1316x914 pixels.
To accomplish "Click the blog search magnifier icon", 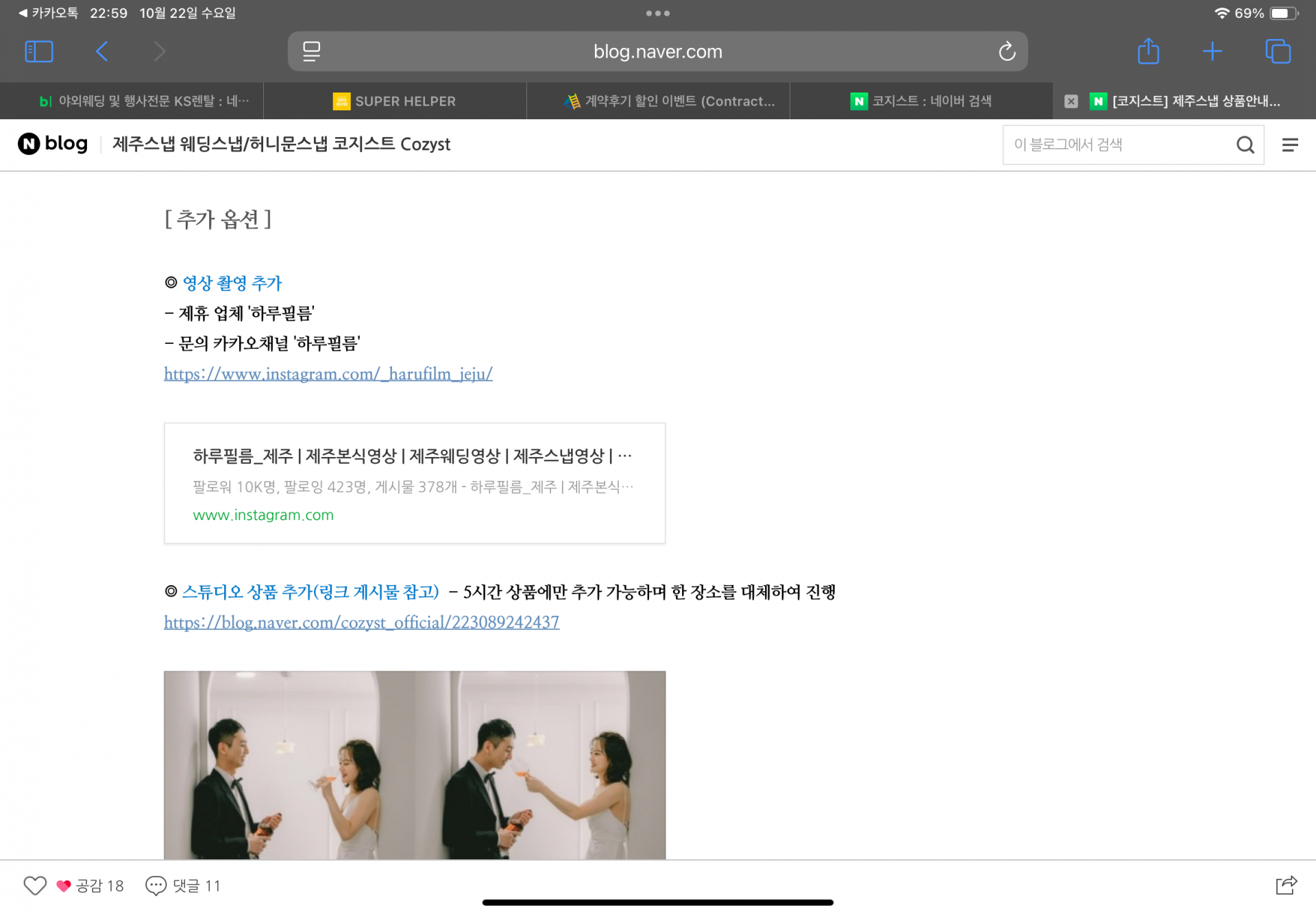I will tap(1245, 145).
